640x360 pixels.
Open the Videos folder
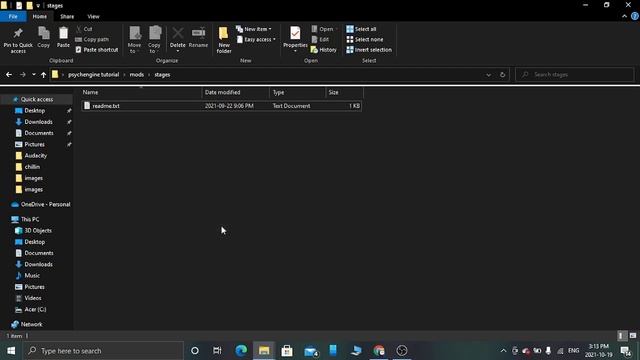point(33,298)
